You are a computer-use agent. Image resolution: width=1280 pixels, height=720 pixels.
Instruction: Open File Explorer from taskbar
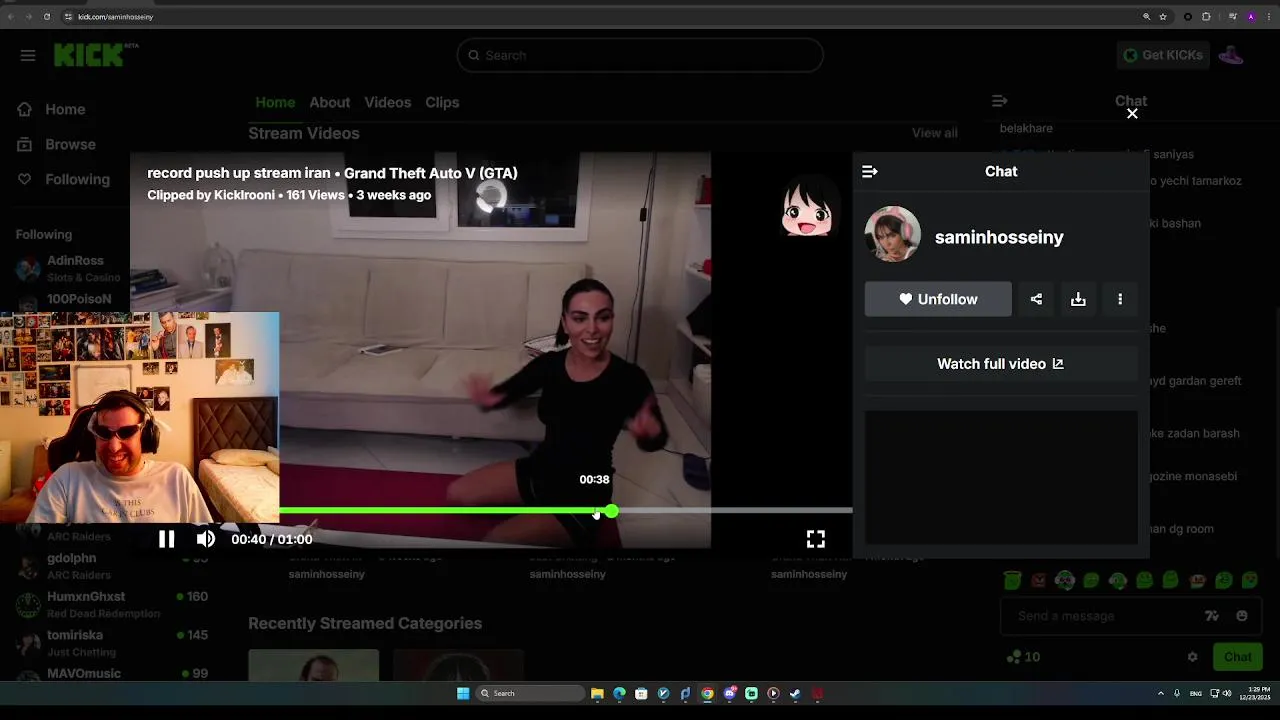[597, 693]
